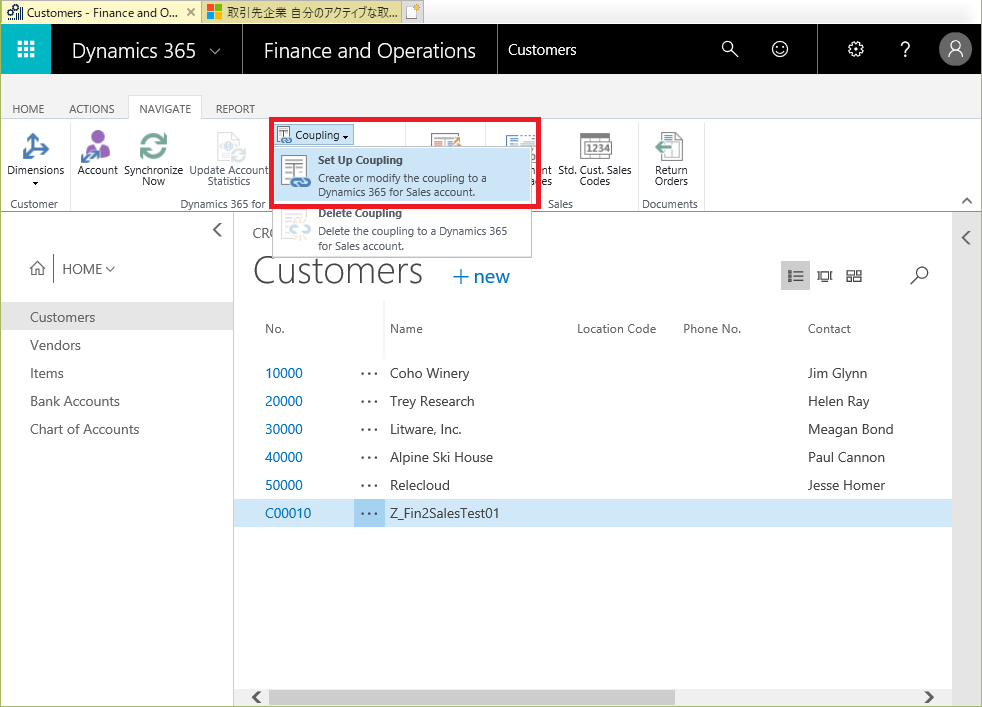The image size is (982, 707).
Task: Collapse the left navigation pane
Action: click(x=217, y=230)
